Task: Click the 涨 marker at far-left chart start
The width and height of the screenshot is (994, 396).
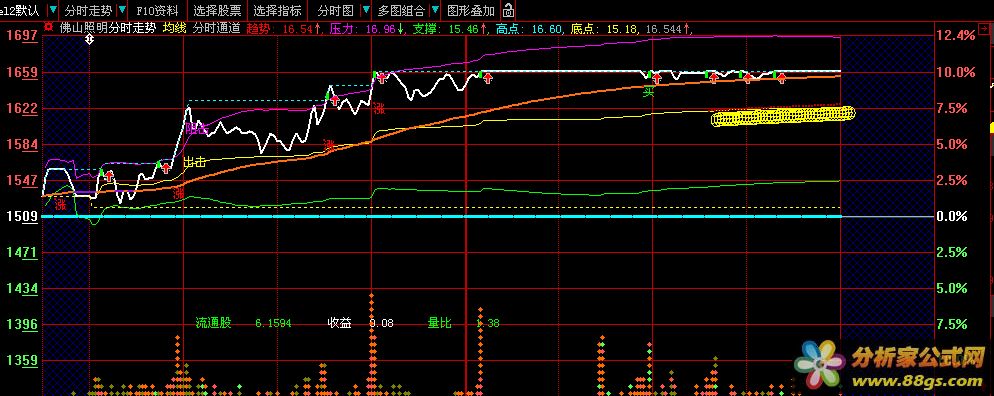Action: (x=60, y=205)
